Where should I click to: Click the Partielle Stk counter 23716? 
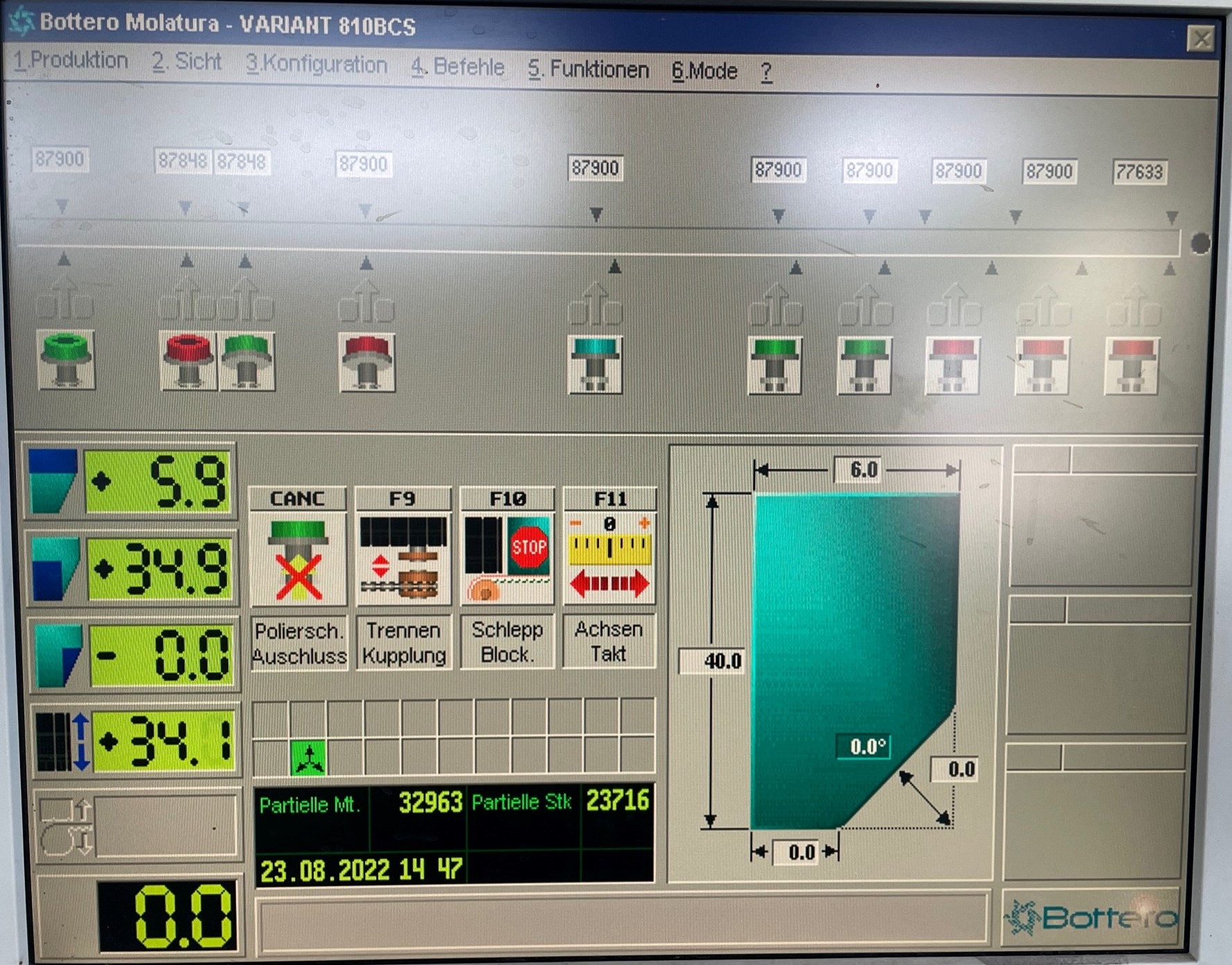pos(617,800)
